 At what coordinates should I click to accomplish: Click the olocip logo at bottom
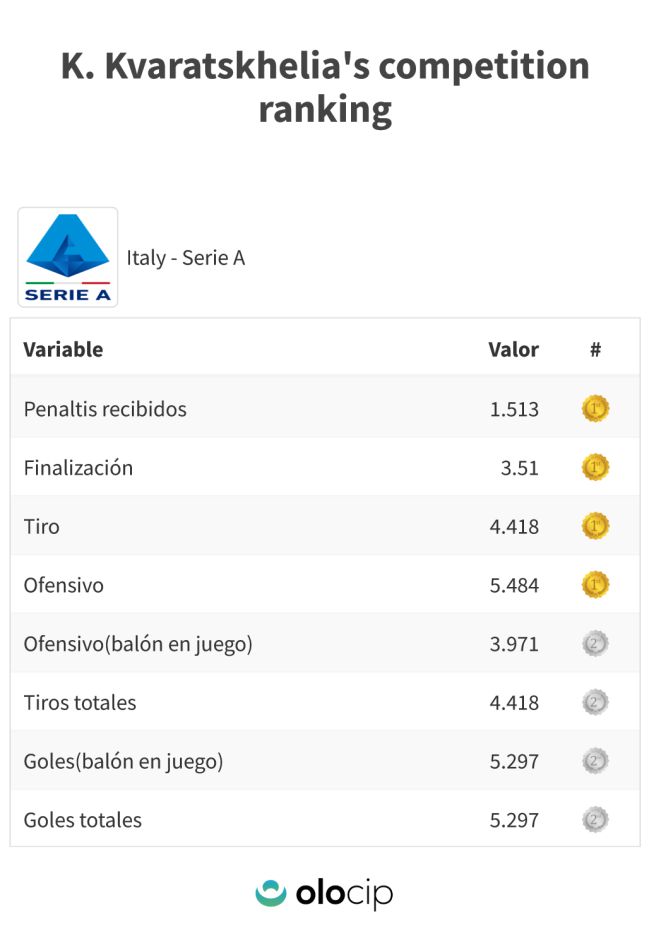coord(324,894)
